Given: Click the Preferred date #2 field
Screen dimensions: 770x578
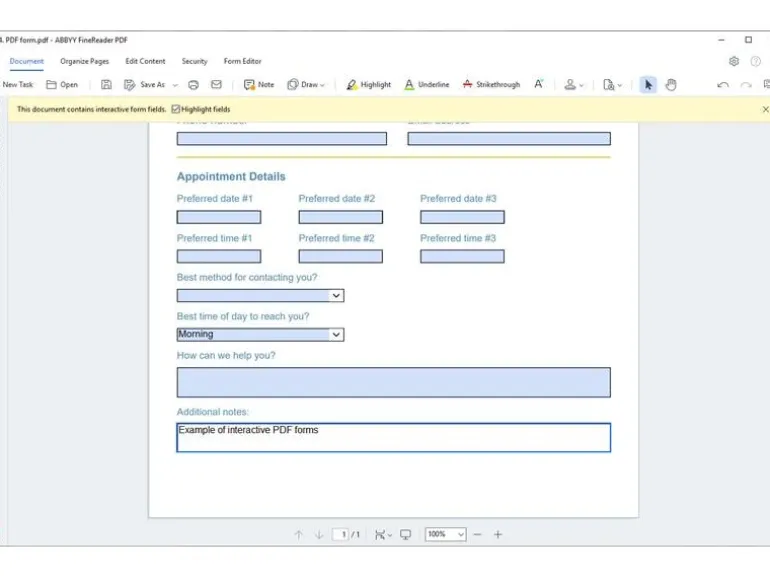Looking at the screenshot, I should click(x=341, y=217).
